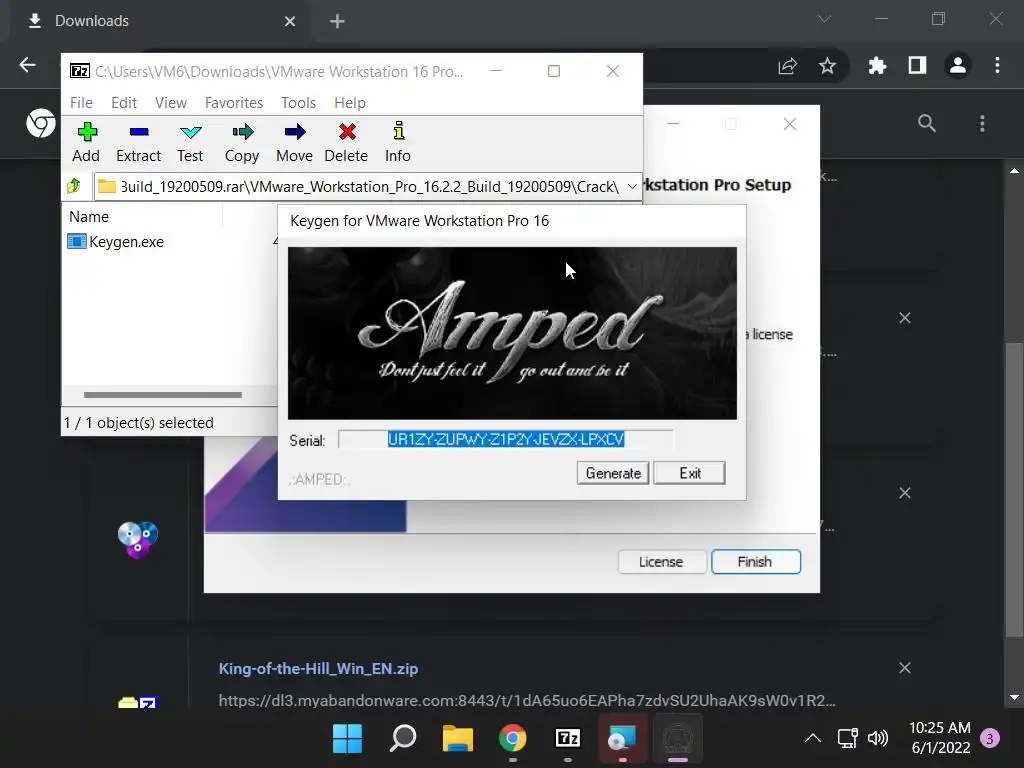
Task: Select the Copy tool in 7-Zip
Action: (x=242, y=142)
